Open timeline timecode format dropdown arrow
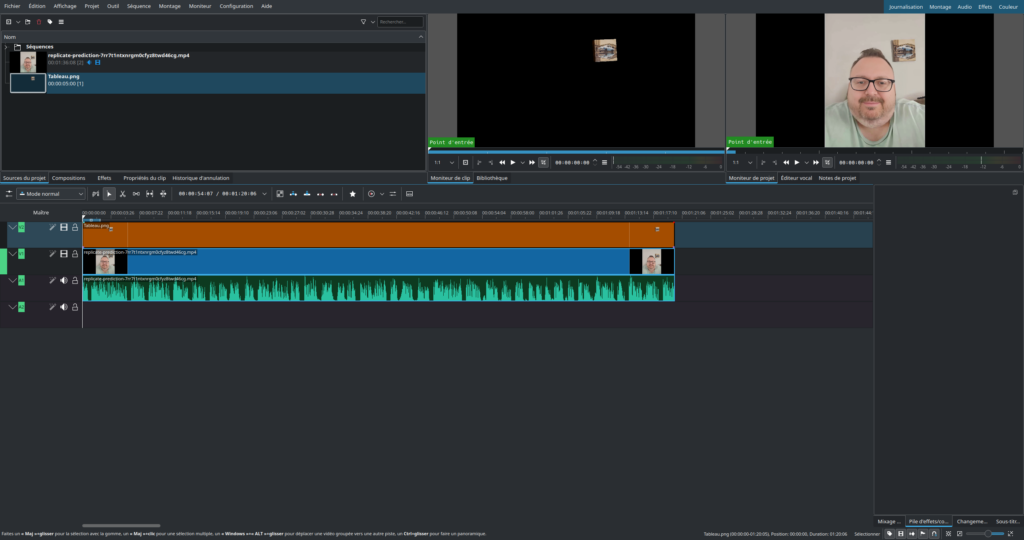 pyautogui.click(x=264, y=194)
